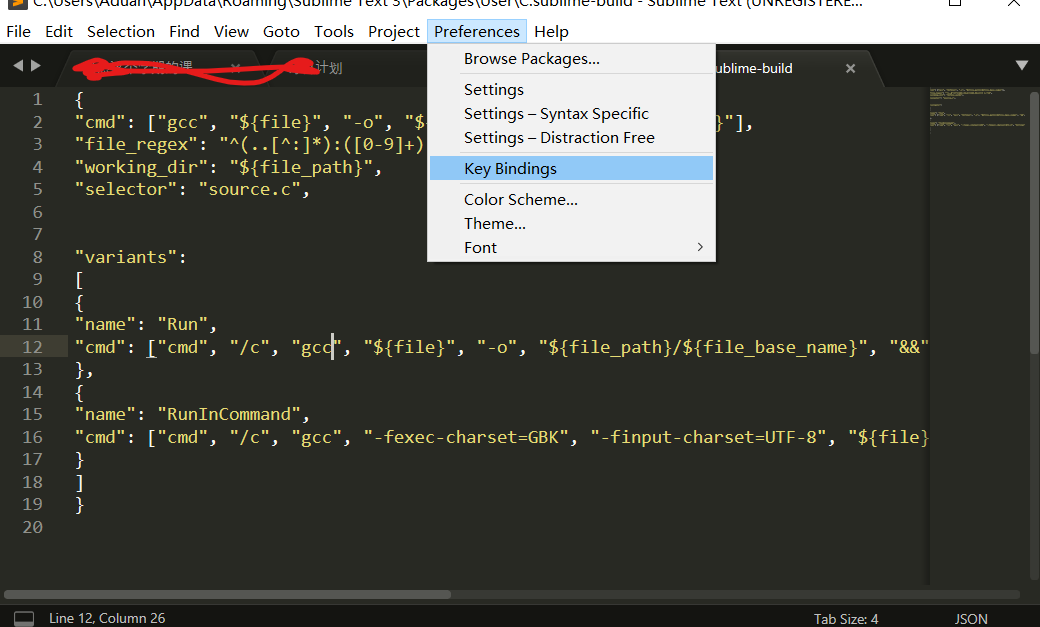The width and height of the screenshot is (1040, 627).
Task: Click the "Run" name value
Action: [182, 324]
